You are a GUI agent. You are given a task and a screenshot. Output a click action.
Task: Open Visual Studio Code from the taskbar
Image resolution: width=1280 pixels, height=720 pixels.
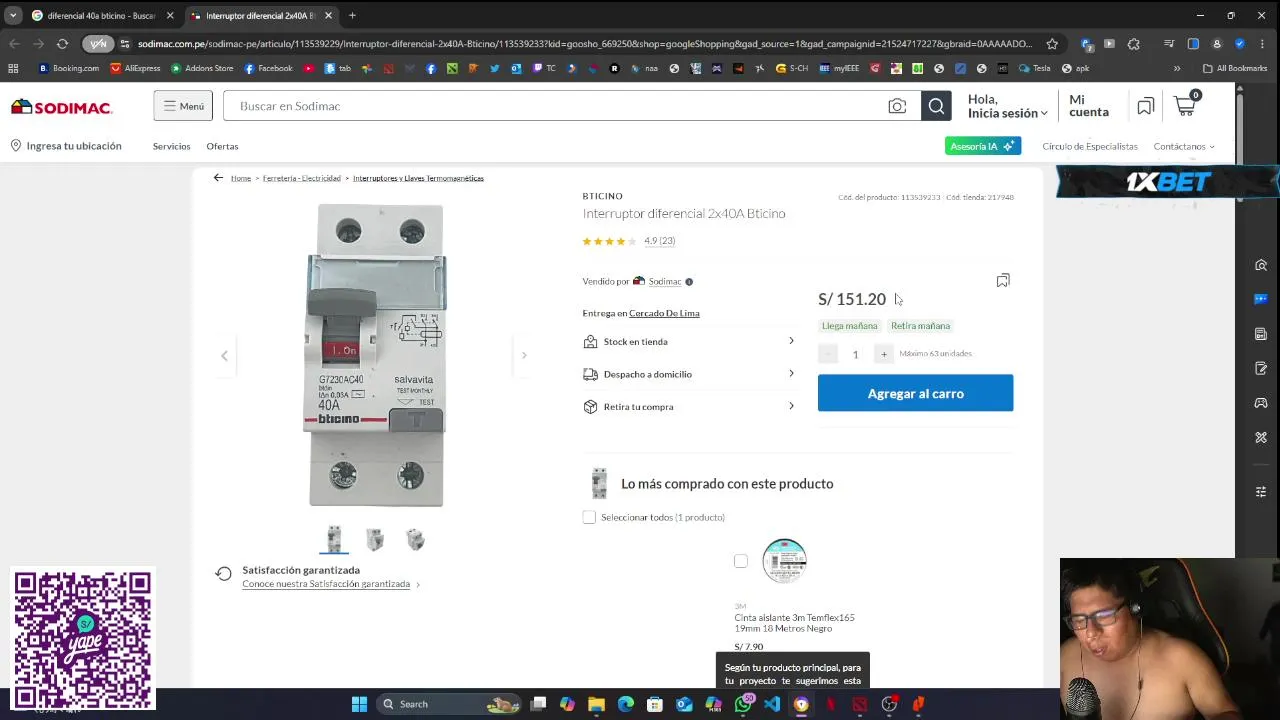772,704
